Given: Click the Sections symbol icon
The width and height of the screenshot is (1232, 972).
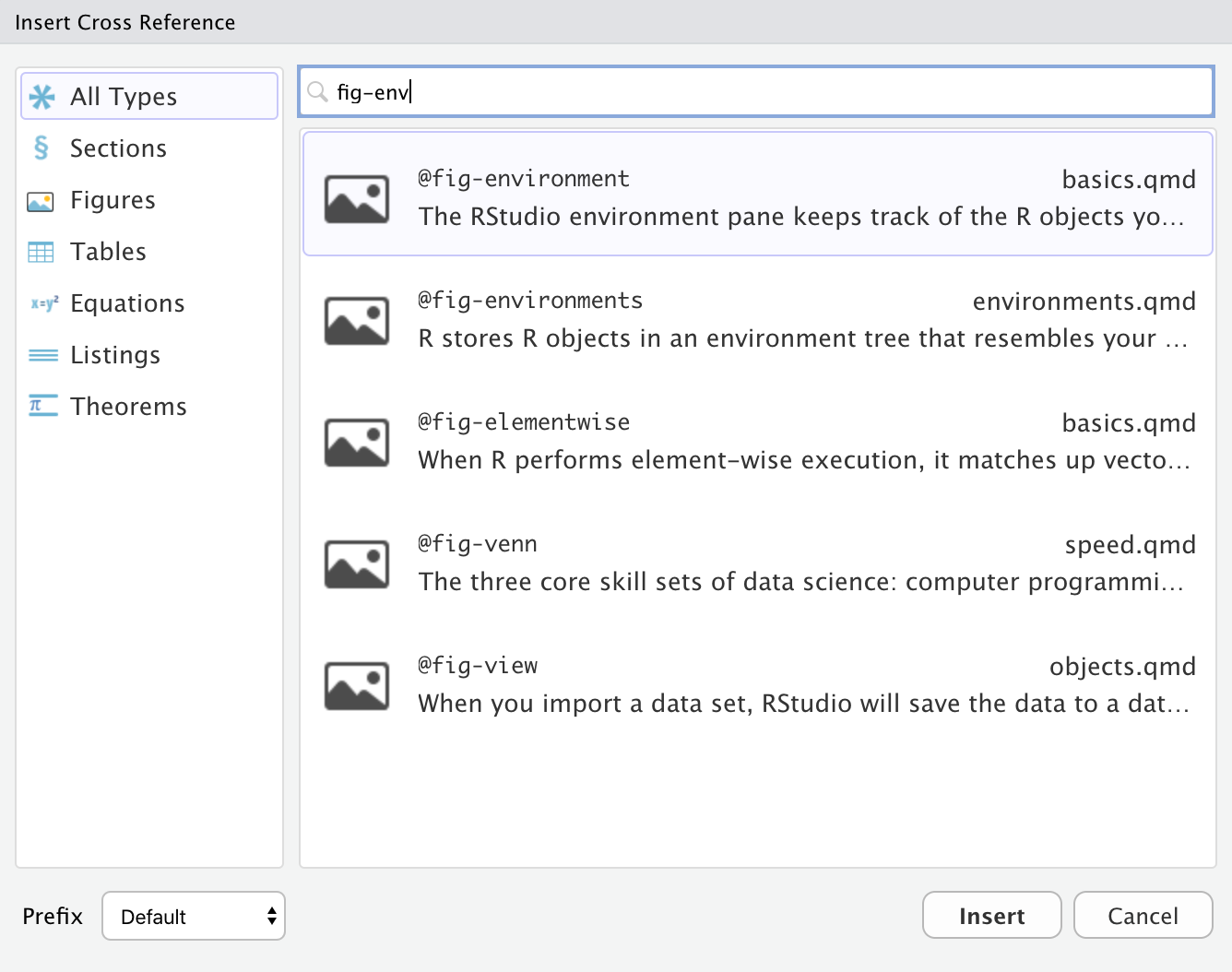Looking at the screenshot, I should (x=41, y=148).
